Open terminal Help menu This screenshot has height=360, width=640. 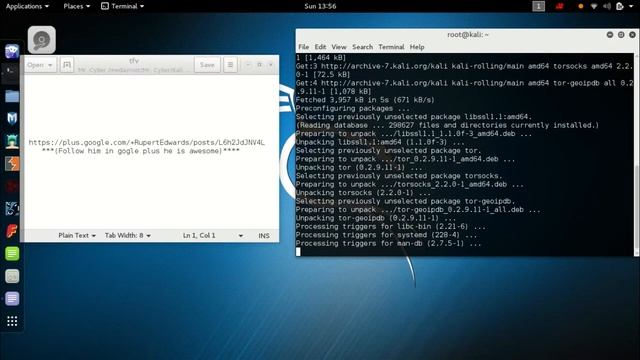tap(417, 47)
